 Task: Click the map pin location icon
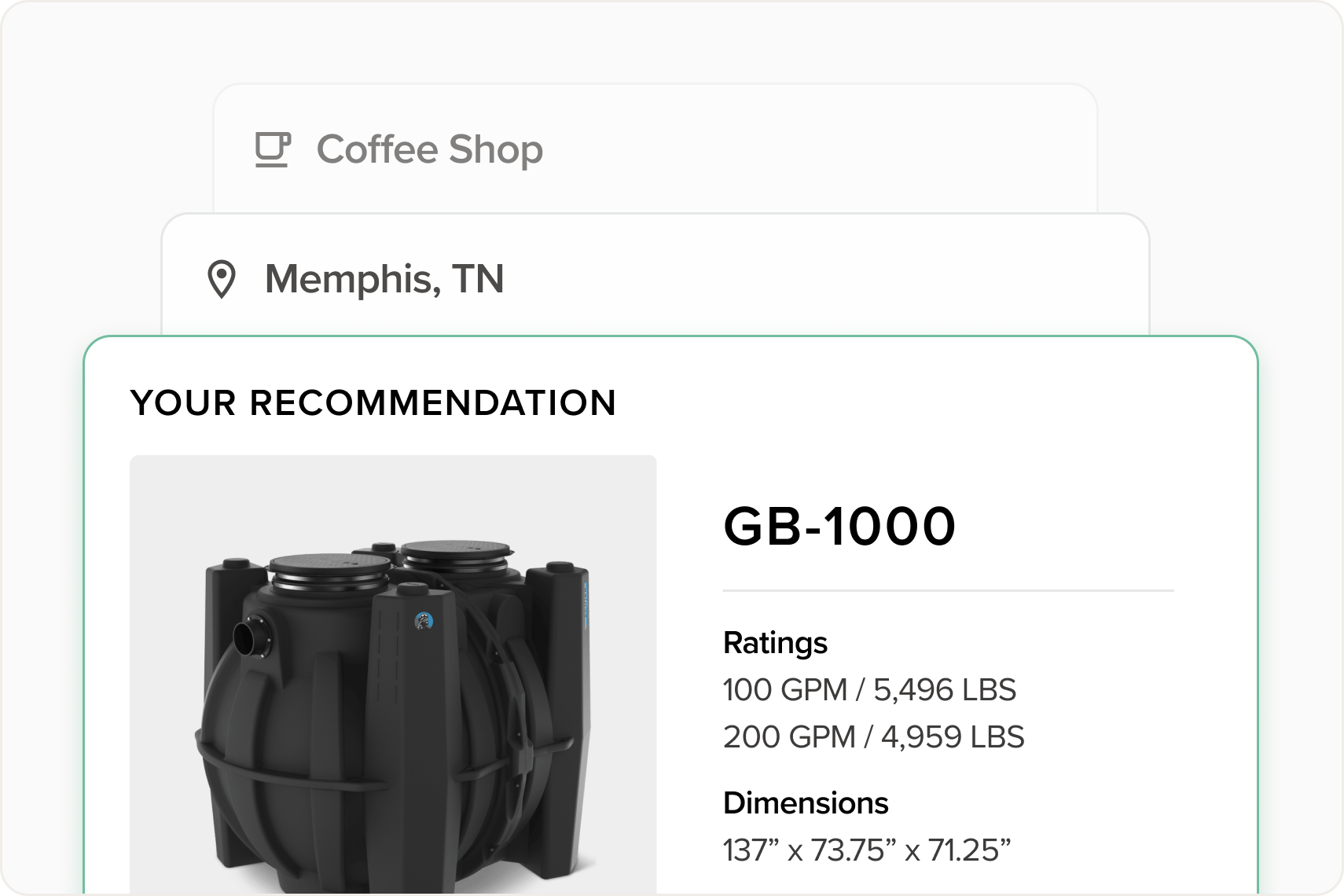(x=221, y=280)
